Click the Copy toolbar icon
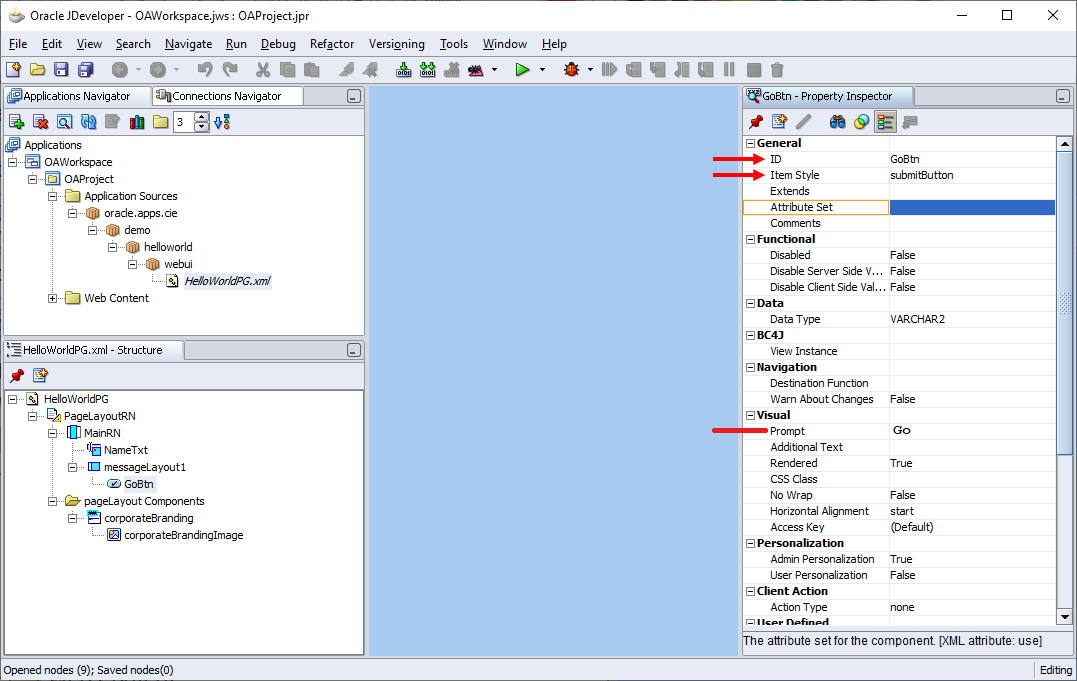The width and height of the screenshot is (1077, 681). tap(287, 69)
